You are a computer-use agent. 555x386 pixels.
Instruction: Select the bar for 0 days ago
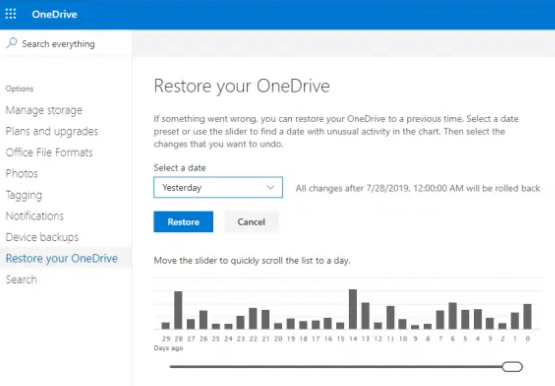point(527,317)
